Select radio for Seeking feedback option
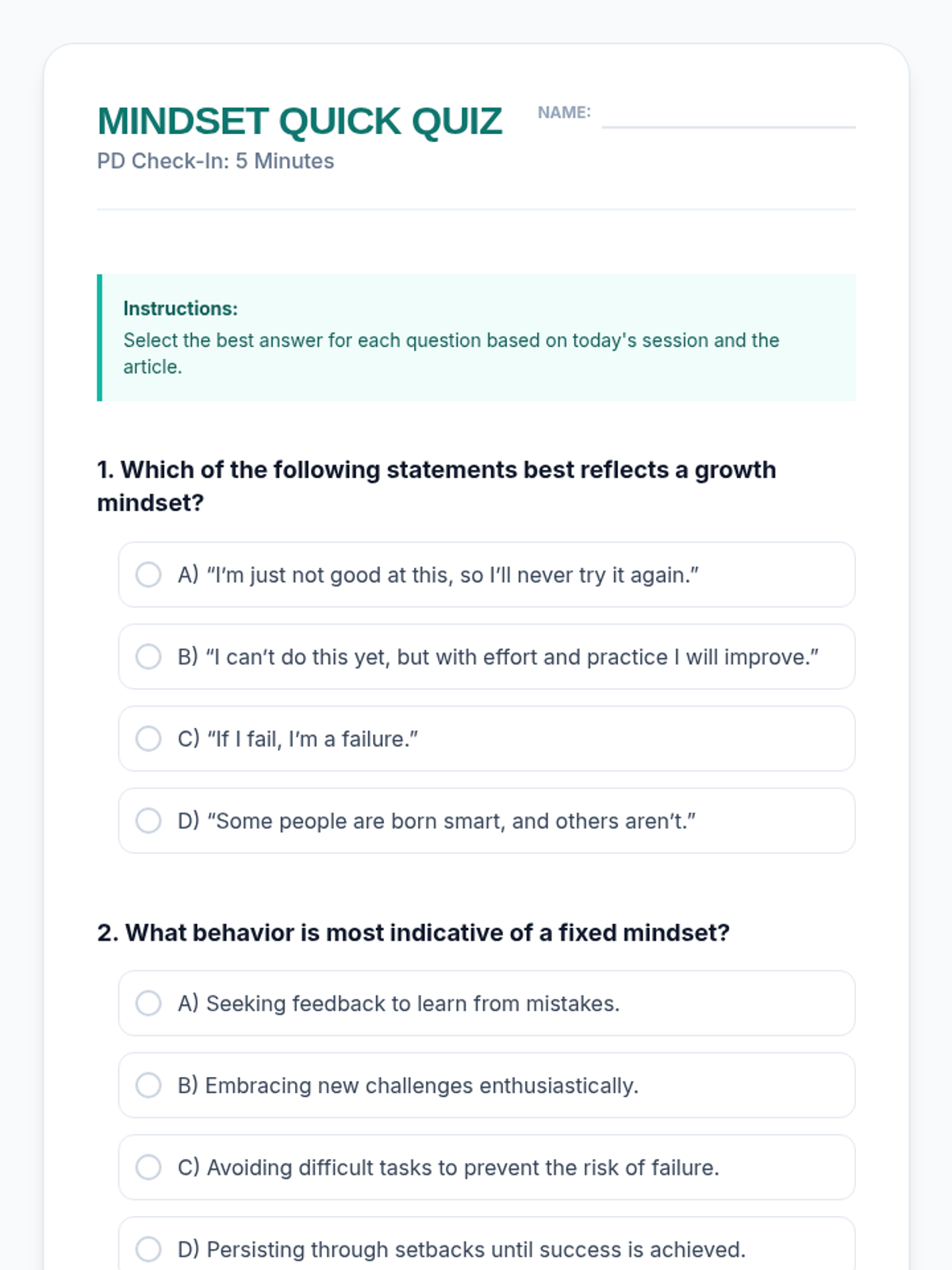The width and height of the screenshot is (952, 1270). [148, 1003]
